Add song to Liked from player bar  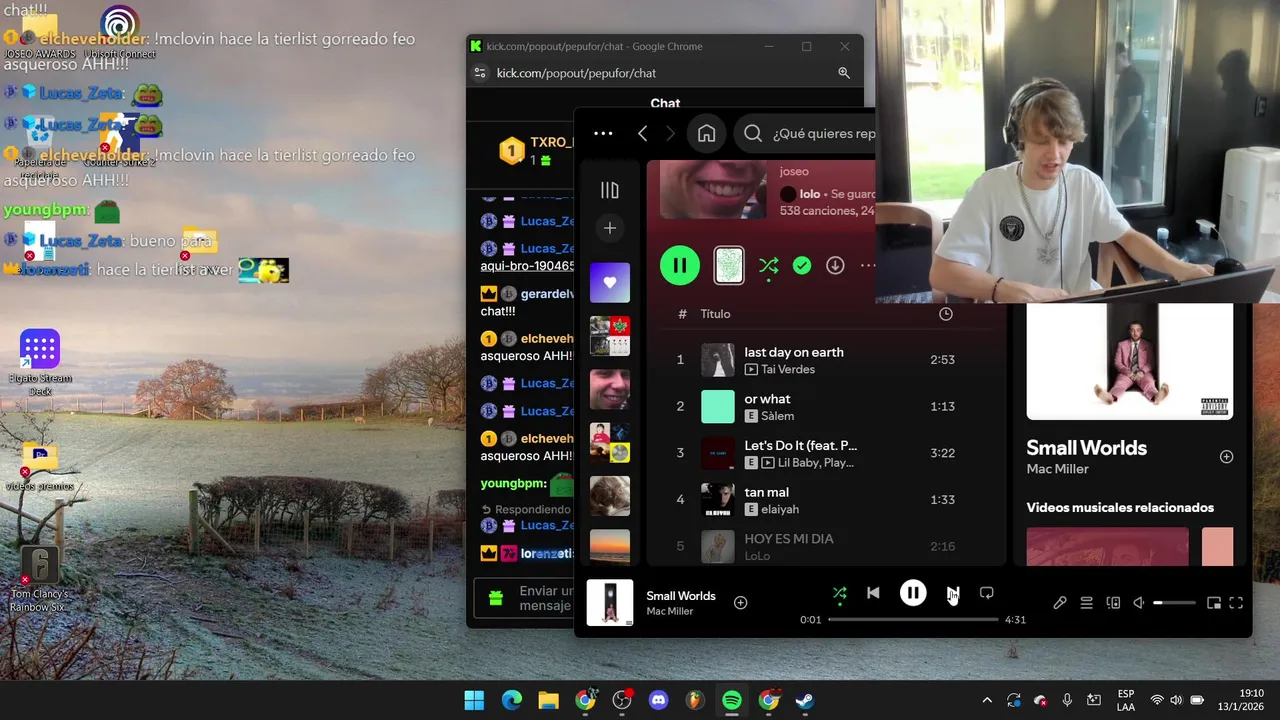point(740,603)
